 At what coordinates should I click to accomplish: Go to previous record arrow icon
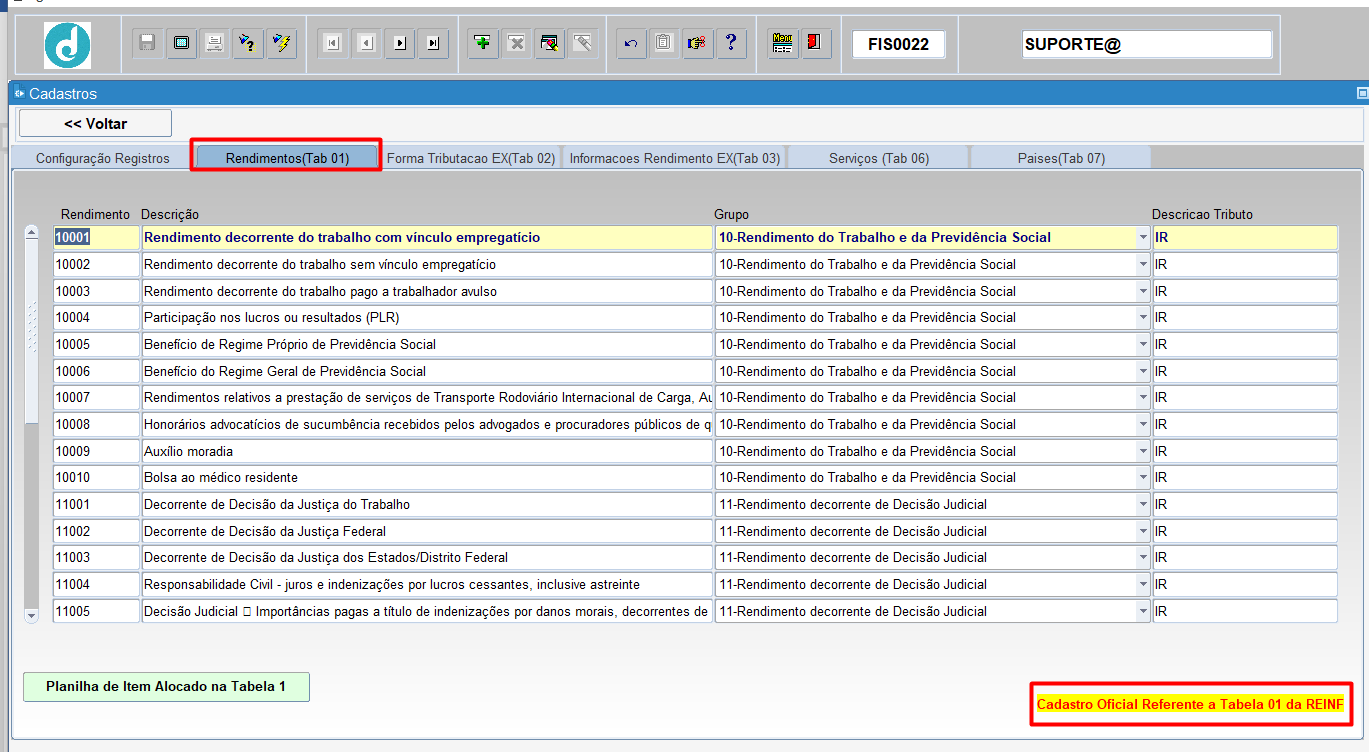pos(366,43)
